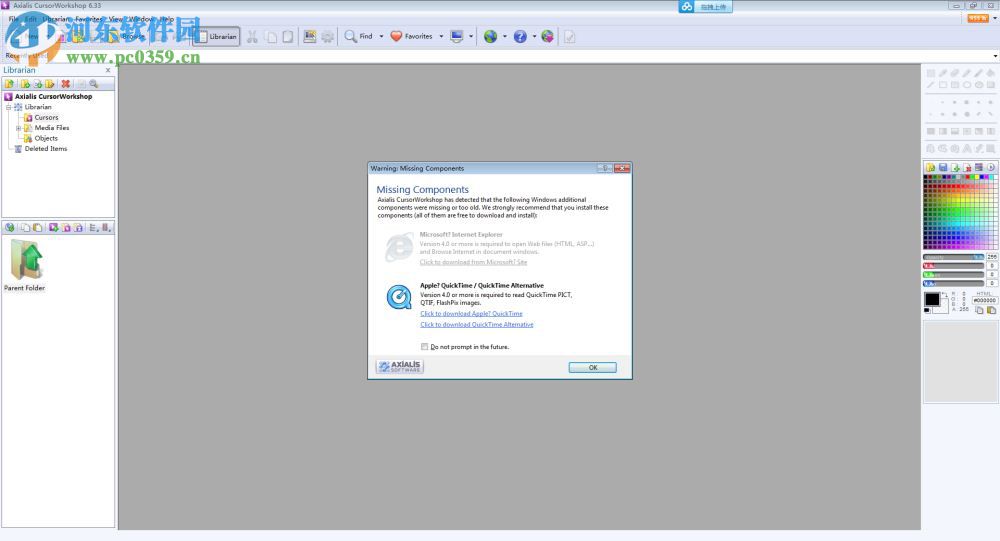Click the globe web icon in toolbar

490,36
